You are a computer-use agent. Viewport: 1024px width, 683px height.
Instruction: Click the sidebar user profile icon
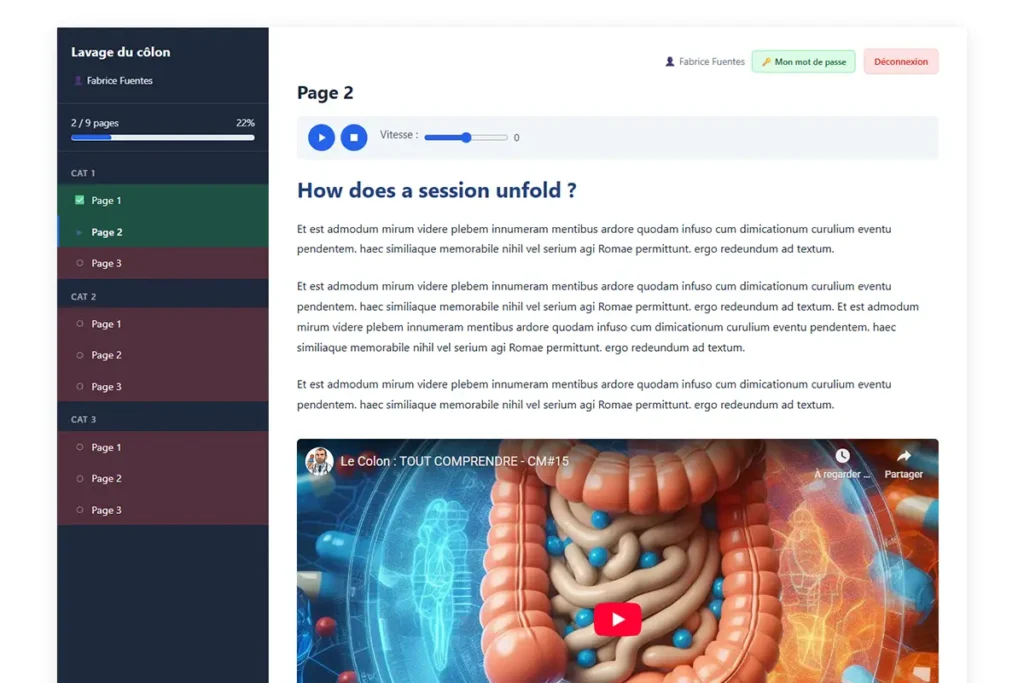click(x=78, y=81)
